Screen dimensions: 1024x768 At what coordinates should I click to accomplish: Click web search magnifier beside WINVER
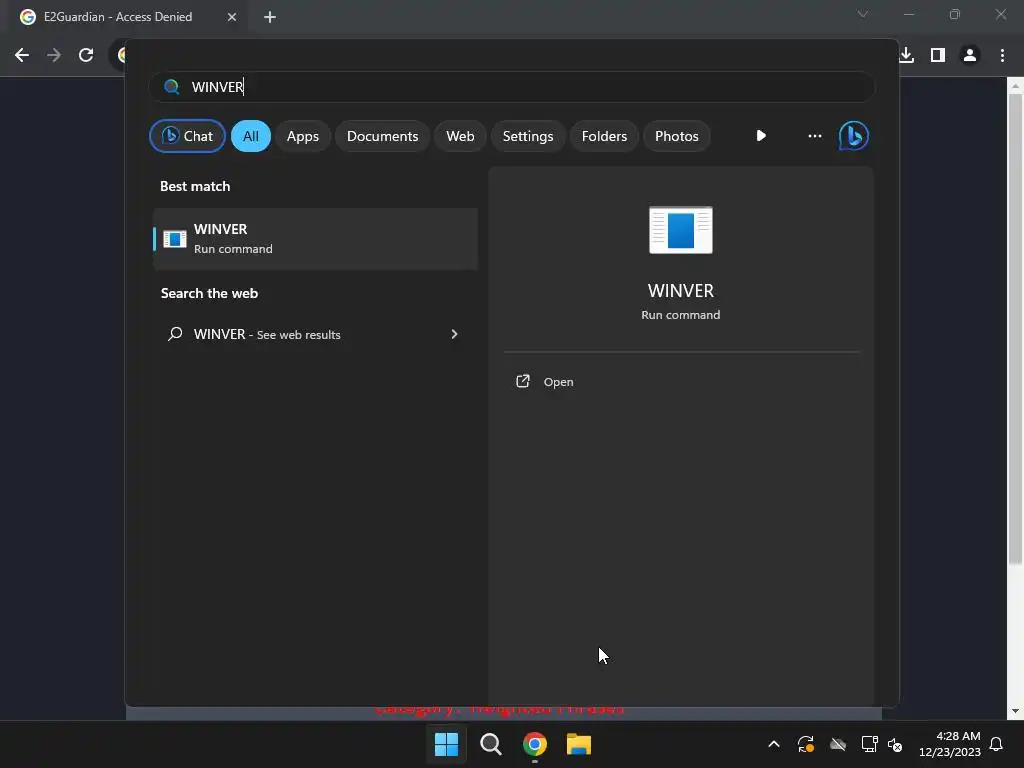[x=175, y=334]
